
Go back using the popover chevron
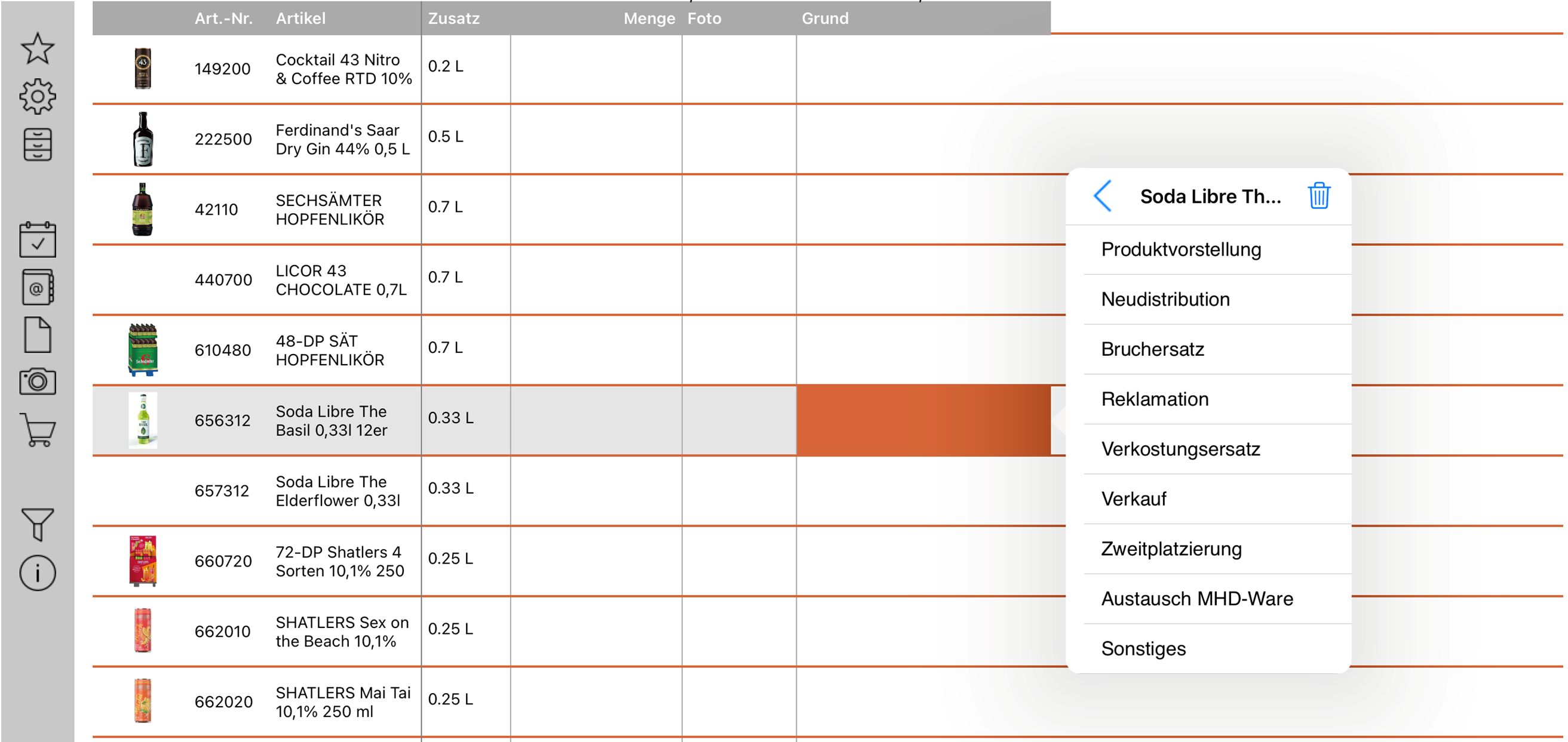click(1103, 196)
